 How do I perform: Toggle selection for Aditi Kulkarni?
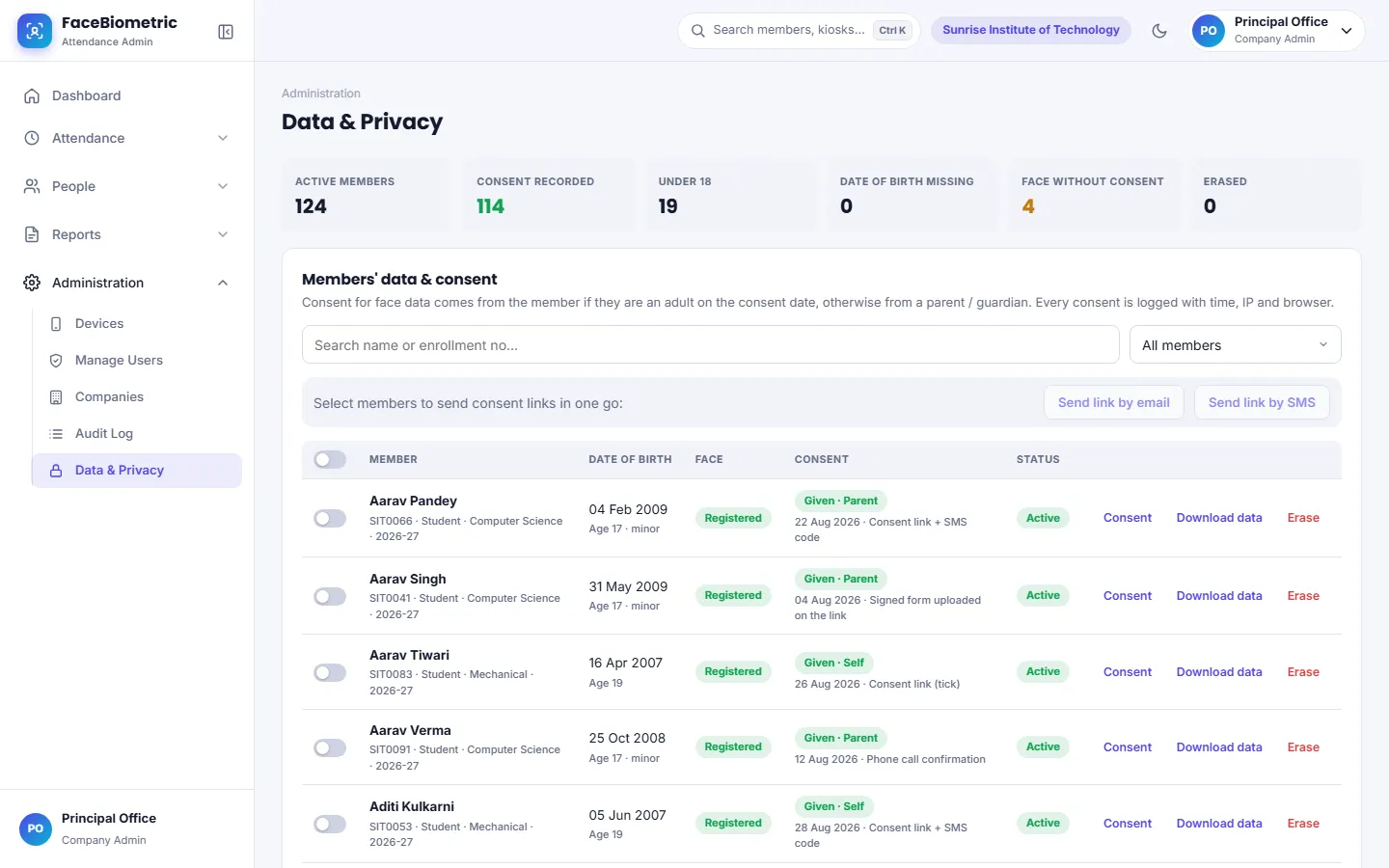[x=330, y=825]
